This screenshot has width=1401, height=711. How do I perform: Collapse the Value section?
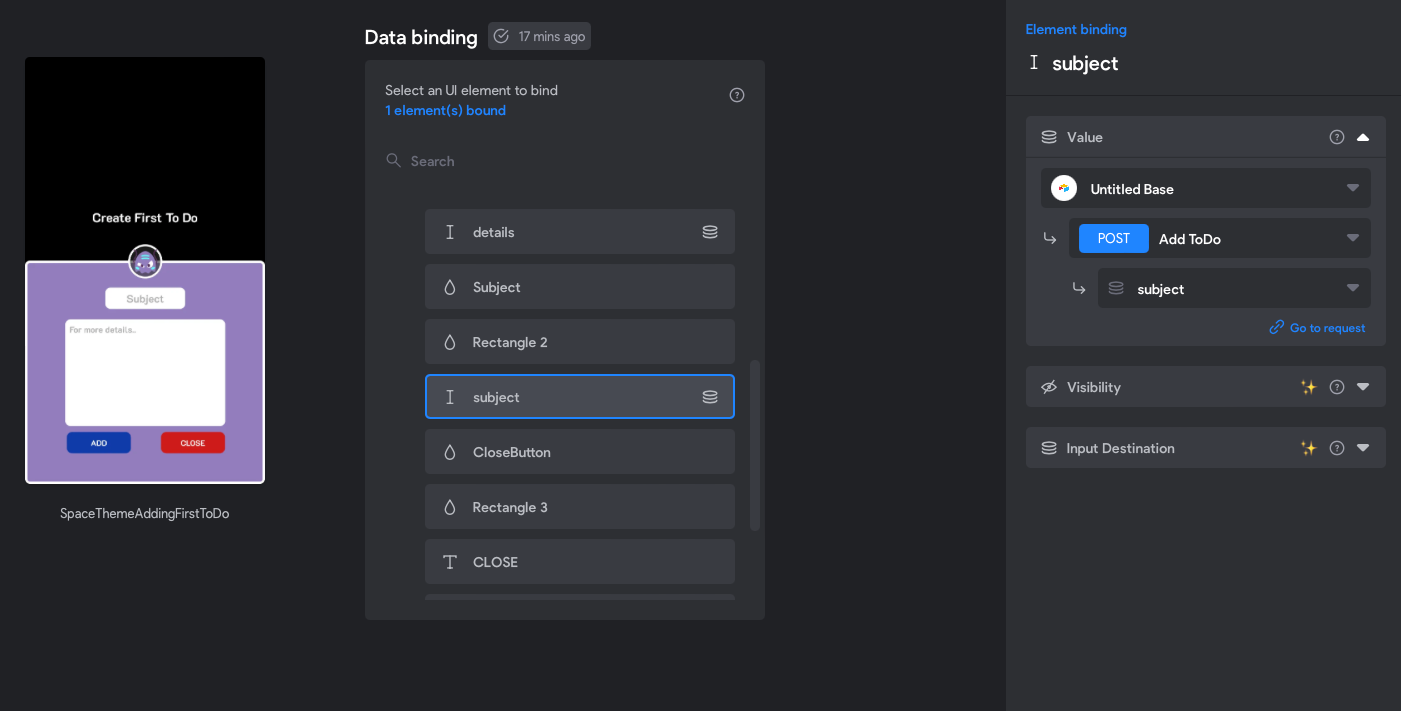click(x=1363, y=137)
